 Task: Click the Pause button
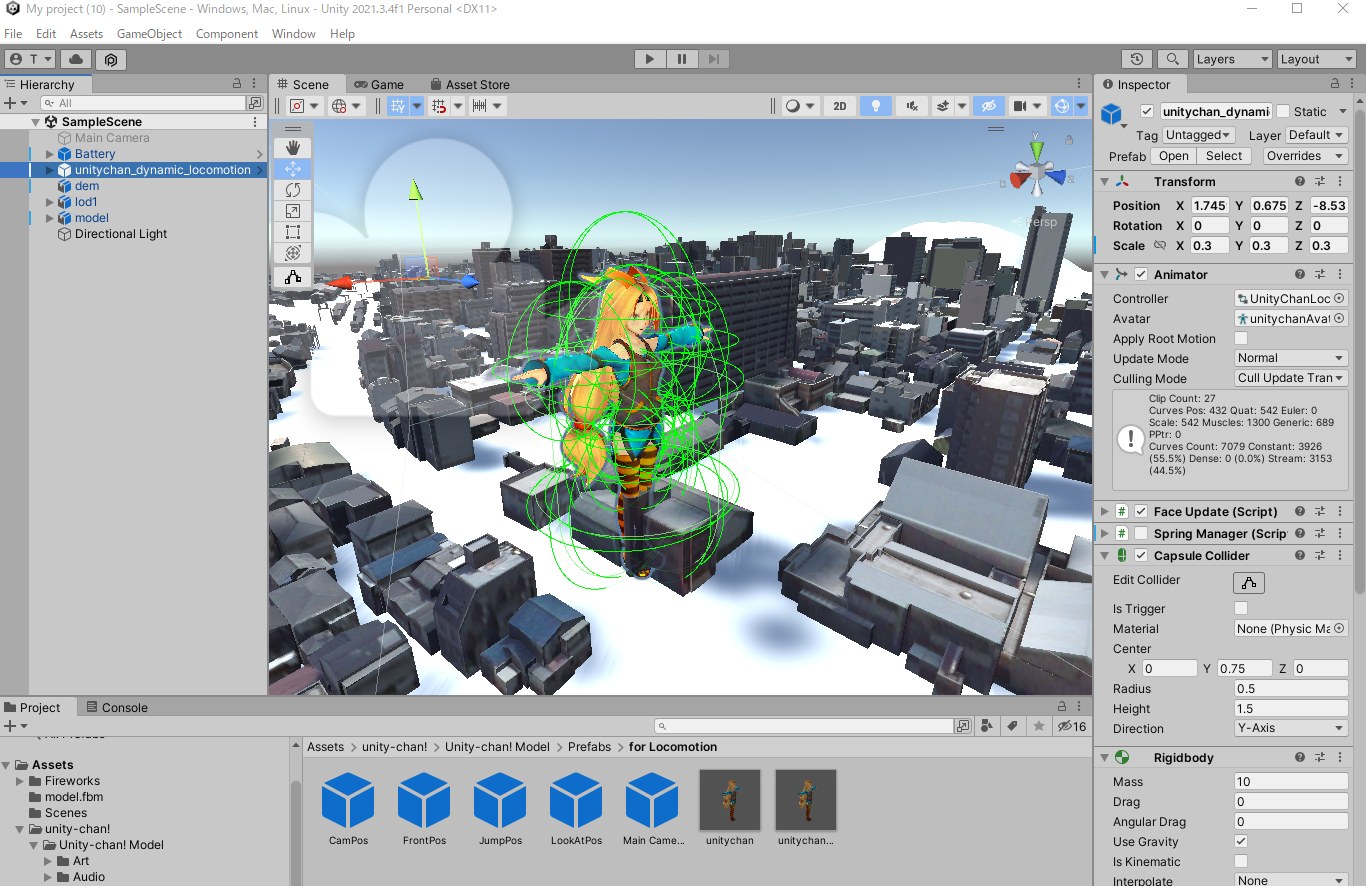pos(682,59)
